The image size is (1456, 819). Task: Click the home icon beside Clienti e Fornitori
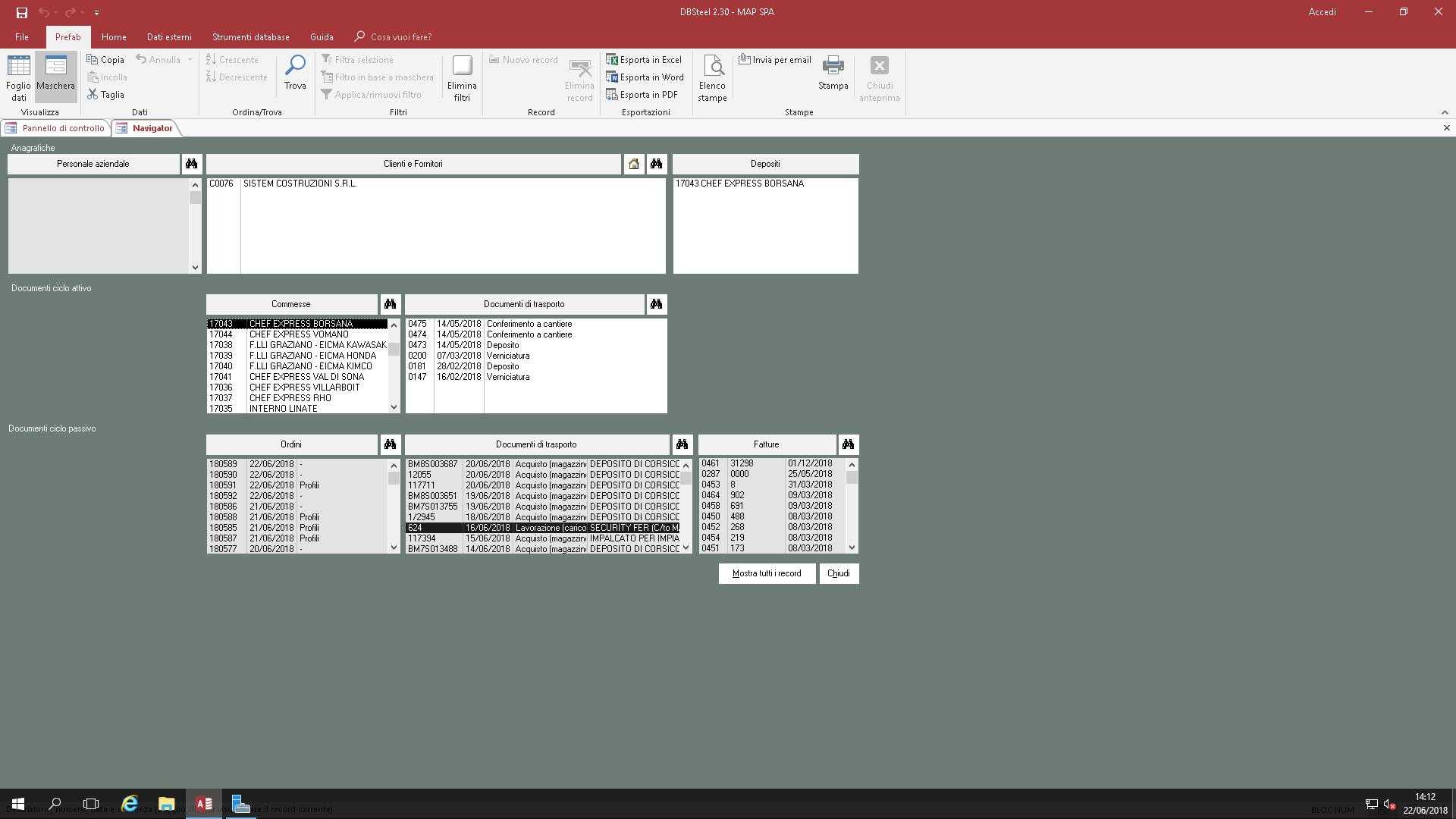[x=634, y=164]
